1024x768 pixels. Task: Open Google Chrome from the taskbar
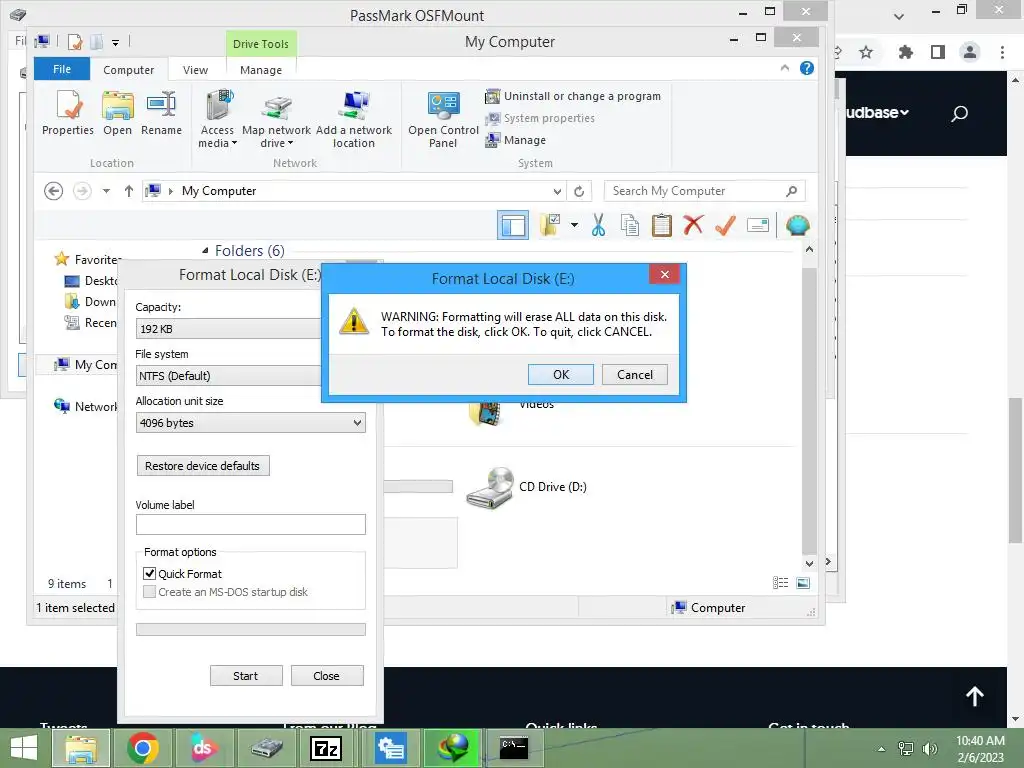(143, 748)
